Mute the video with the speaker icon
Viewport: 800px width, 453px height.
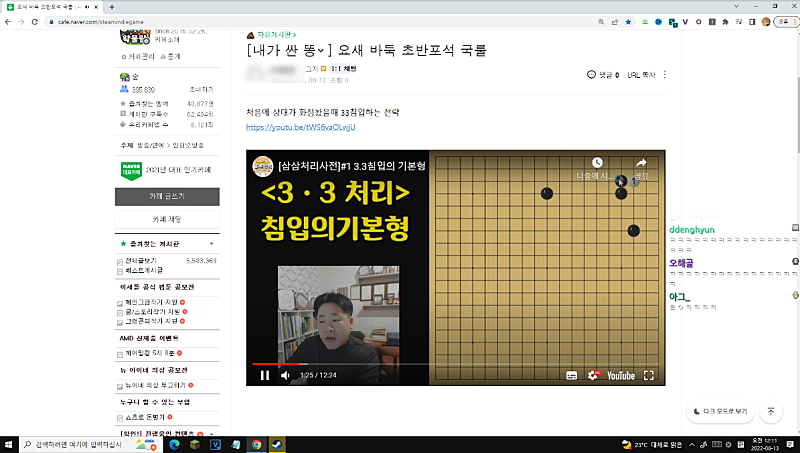[x=285, y=375]
